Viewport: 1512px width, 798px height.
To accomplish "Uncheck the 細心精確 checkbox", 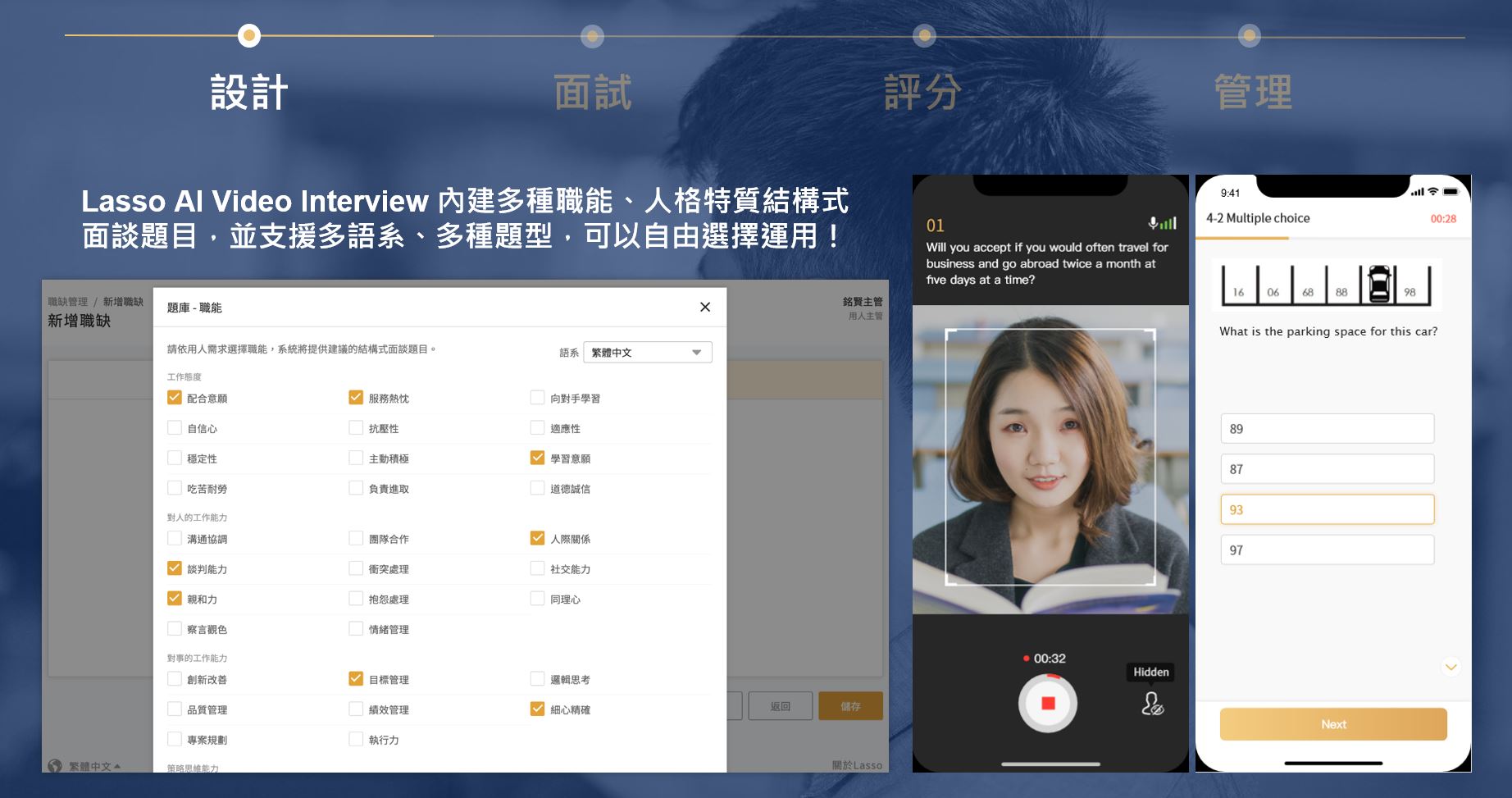I will pos(537,709).
